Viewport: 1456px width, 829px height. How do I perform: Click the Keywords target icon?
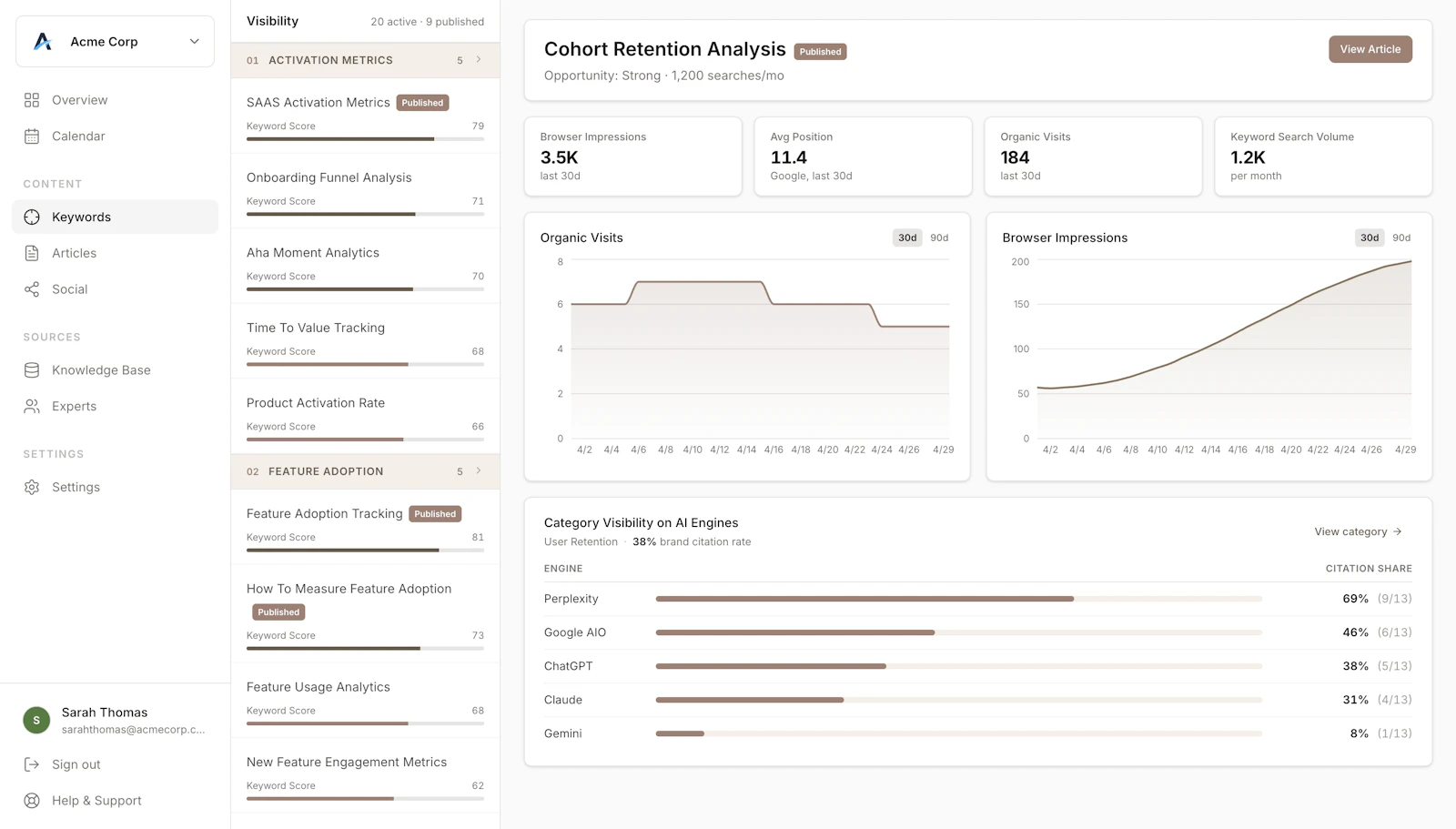[x=32, y=217]
